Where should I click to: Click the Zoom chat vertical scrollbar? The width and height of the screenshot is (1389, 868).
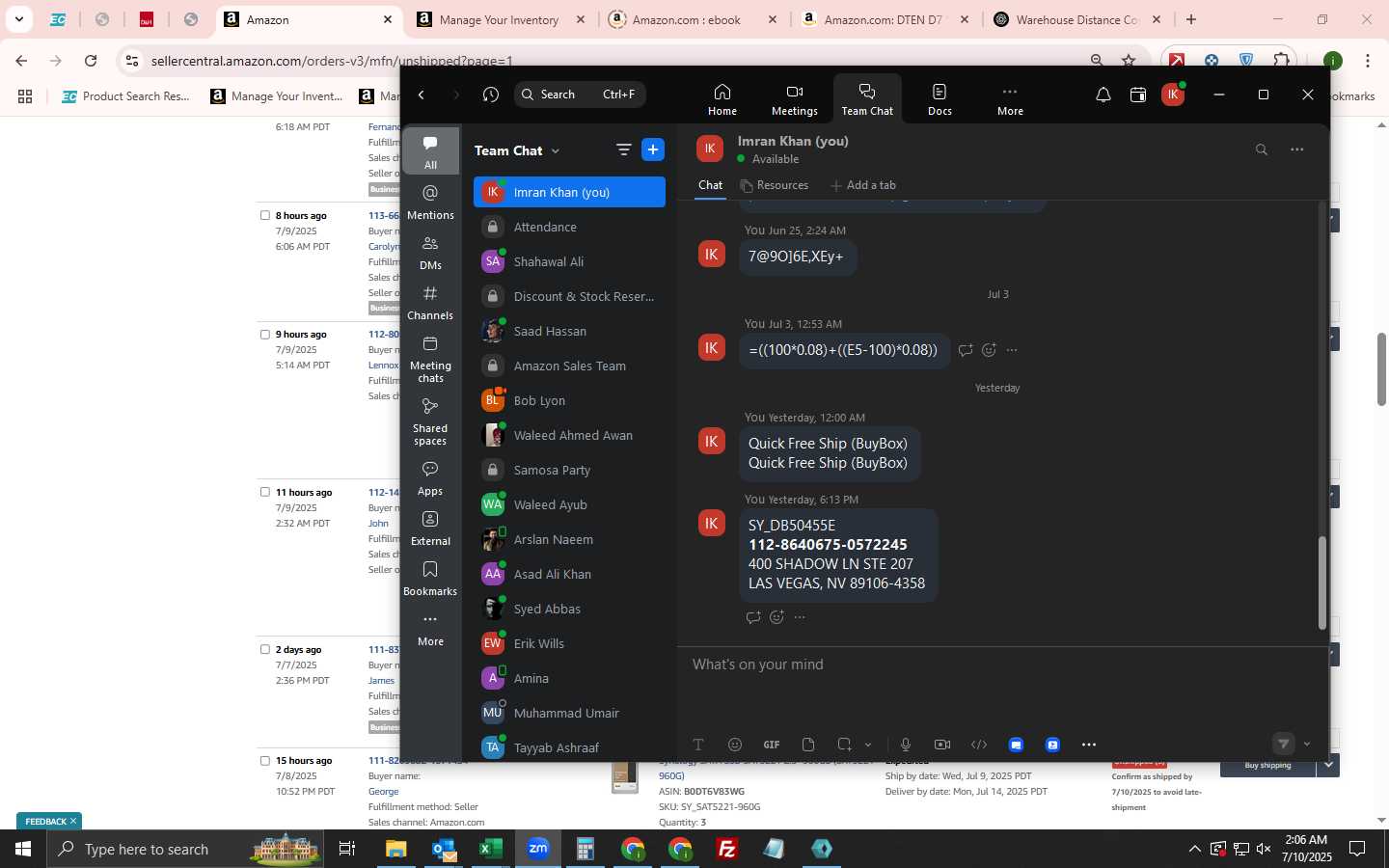point(1322,583)
